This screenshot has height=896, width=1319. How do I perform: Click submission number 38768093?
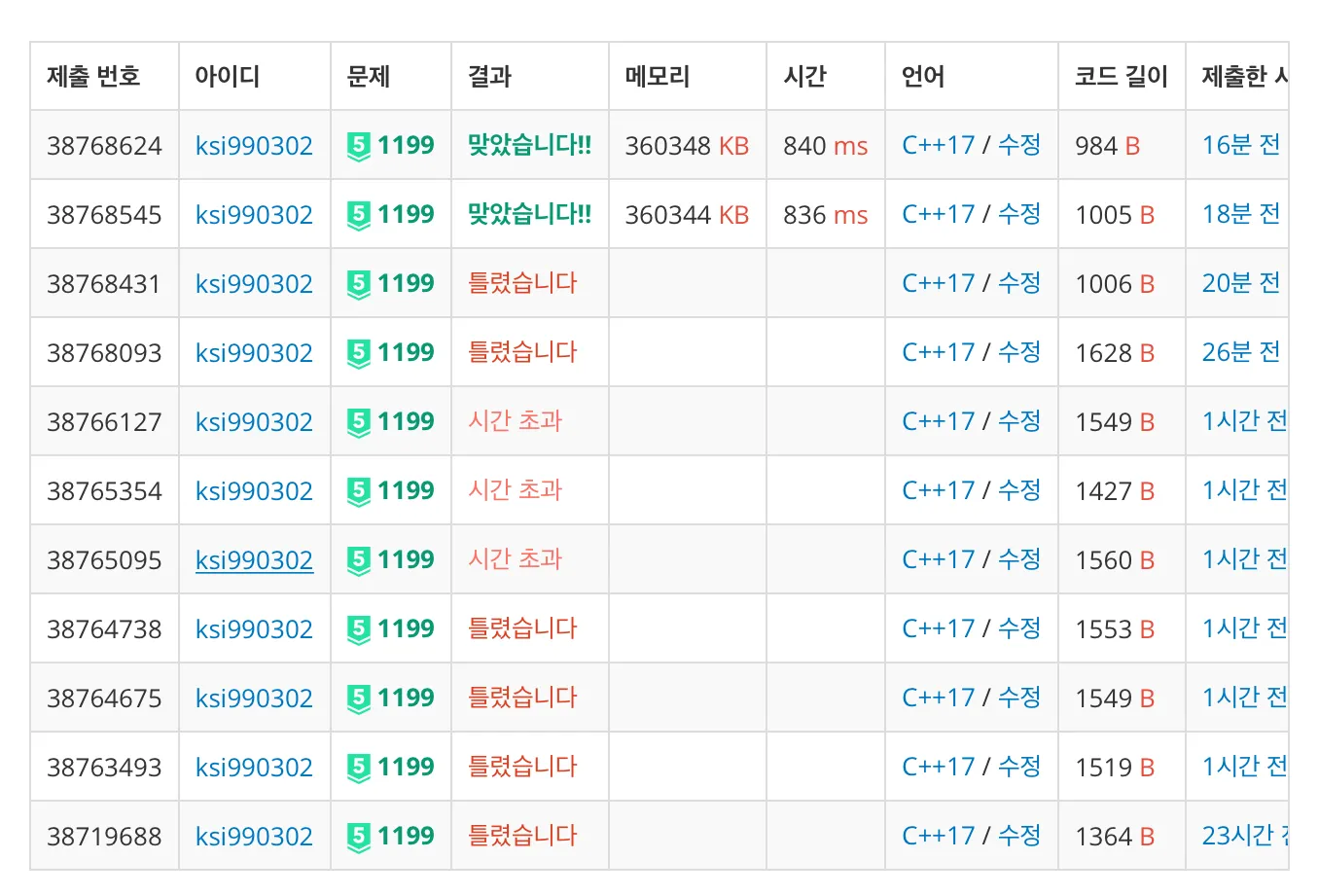click(x=104, y=353)
